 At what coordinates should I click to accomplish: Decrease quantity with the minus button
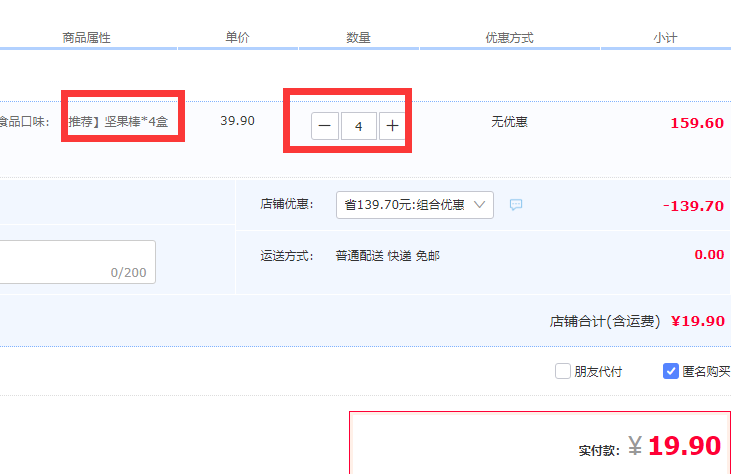click(x=324, y=126)
